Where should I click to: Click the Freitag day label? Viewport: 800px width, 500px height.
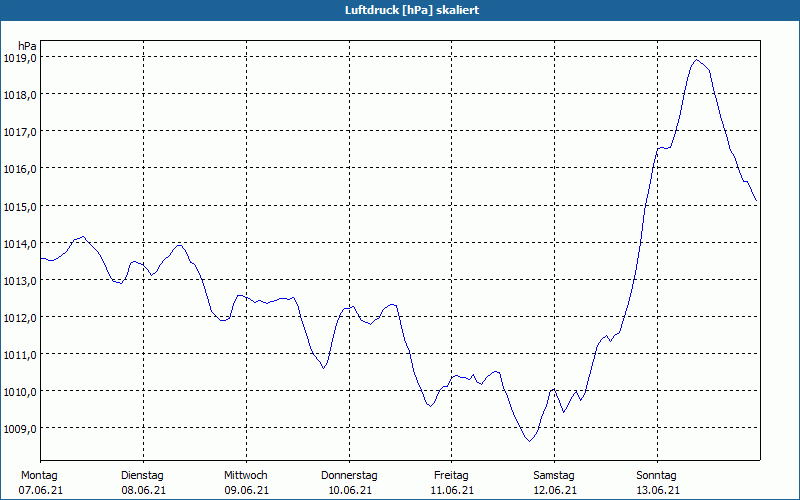click(x=451, y=475)
